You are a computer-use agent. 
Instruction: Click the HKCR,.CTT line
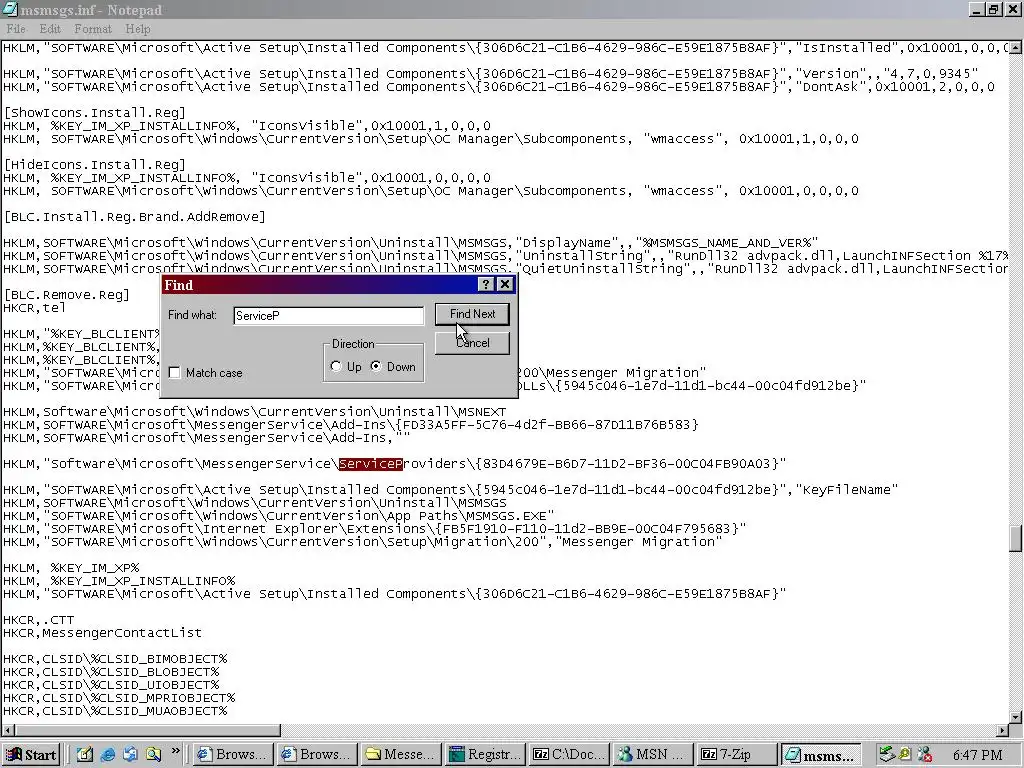[x=39, y=620]
